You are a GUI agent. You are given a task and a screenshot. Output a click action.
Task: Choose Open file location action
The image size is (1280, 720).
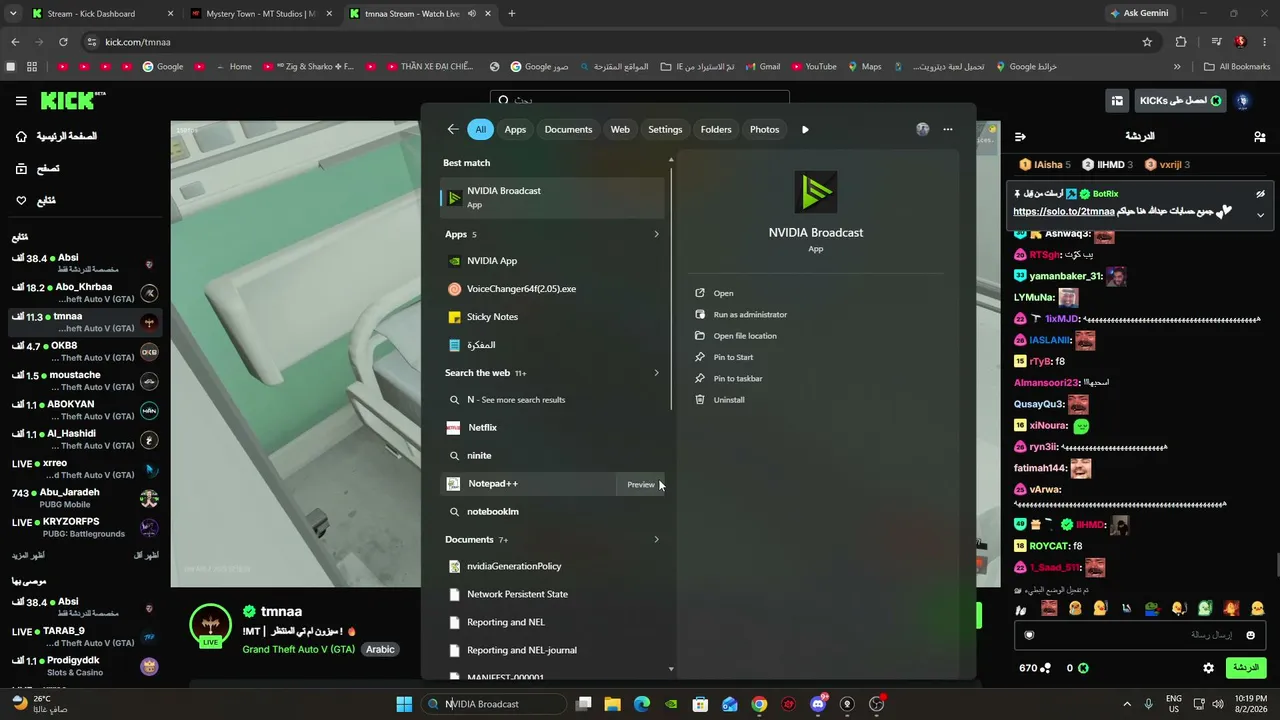tap(736, 336)
